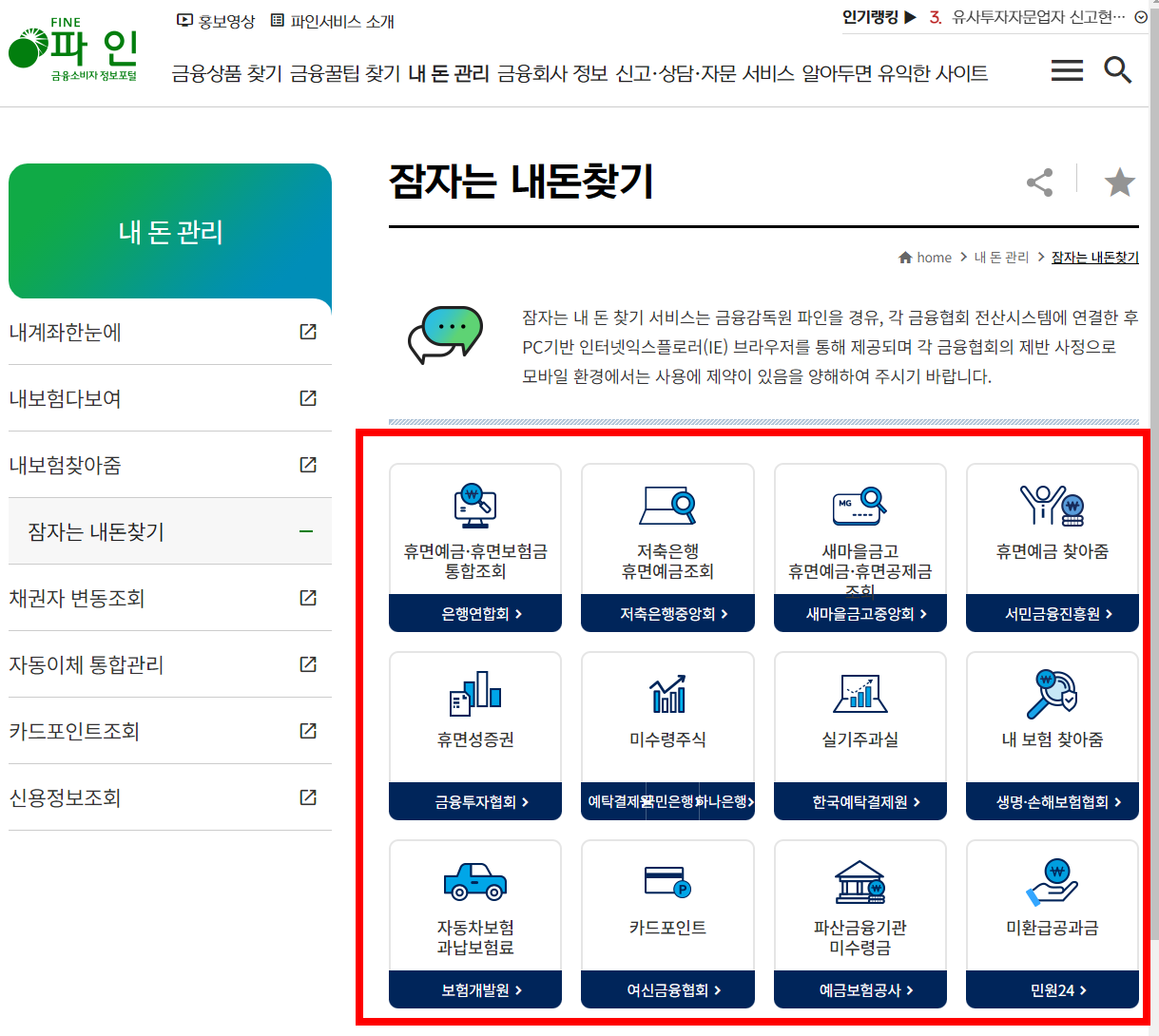Go to 예금보험공사 button
The image size is (1159, 1036).
click(x=860, y=990)
